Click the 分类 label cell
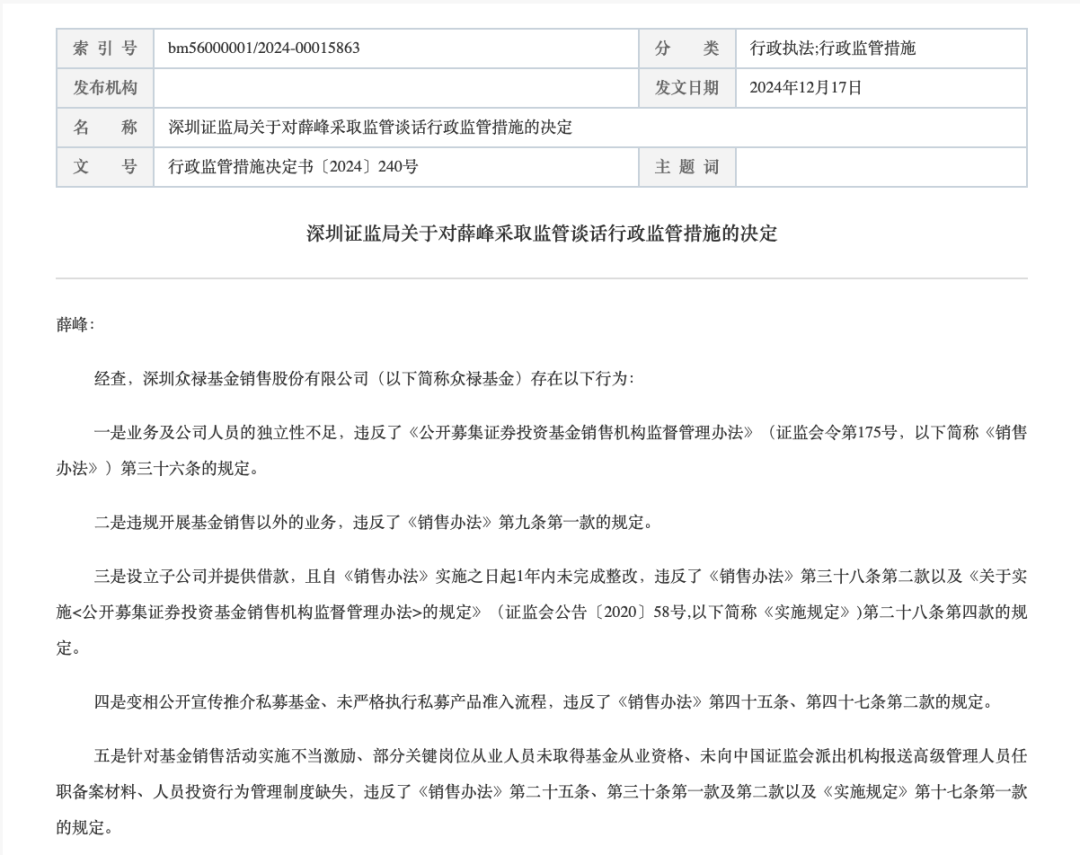 coord(687,48)
